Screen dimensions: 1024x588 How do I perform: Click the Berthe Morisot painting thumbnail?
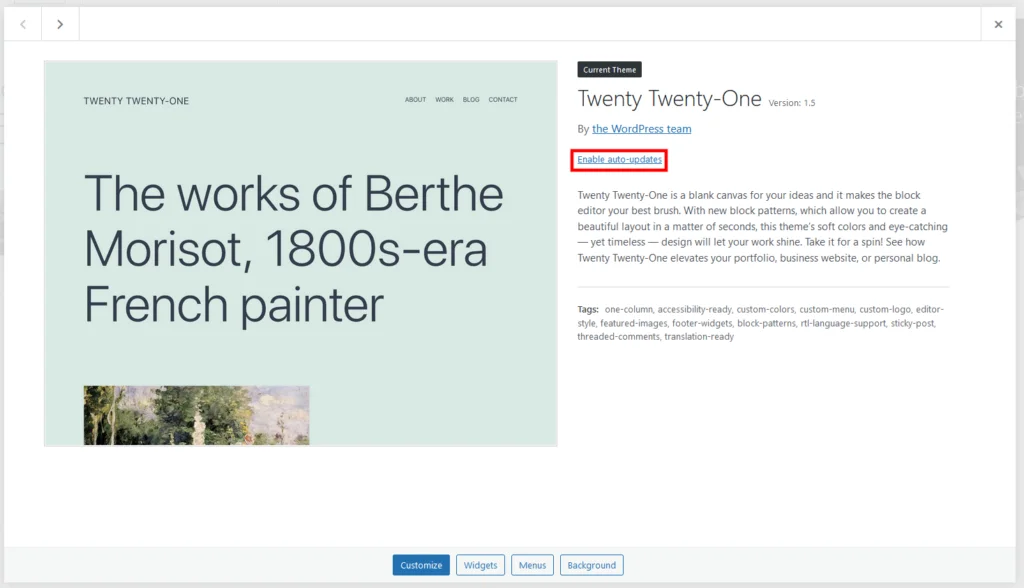pyautogui.click(x=196, y=416)
